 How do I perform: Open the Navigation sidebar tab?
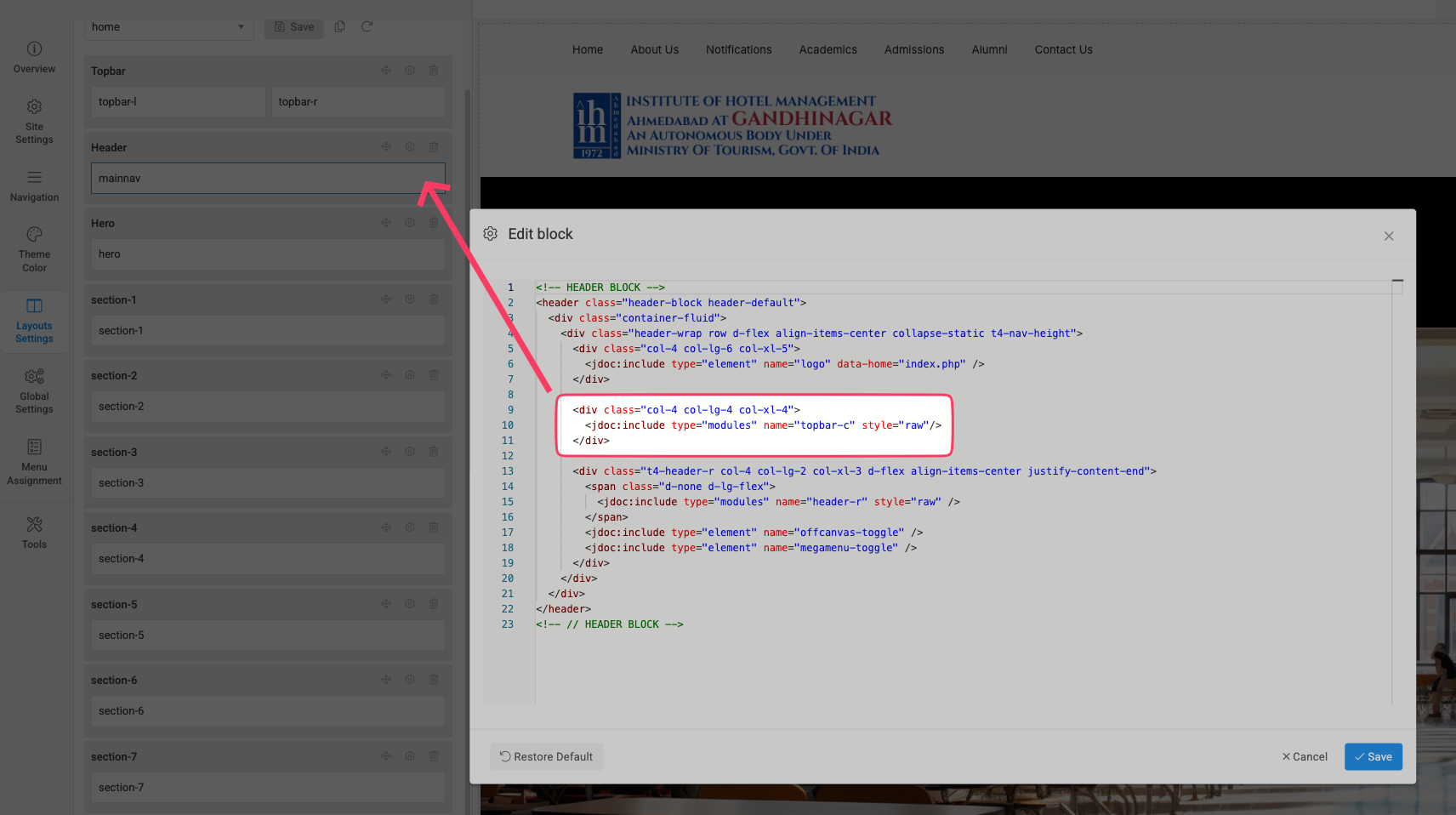34,185
